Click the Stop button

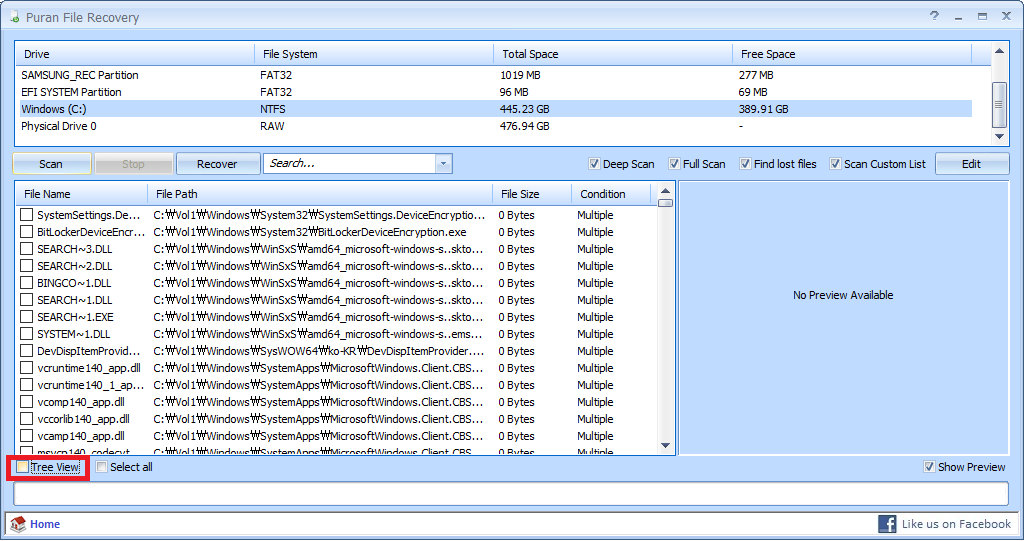pos(134,164)
